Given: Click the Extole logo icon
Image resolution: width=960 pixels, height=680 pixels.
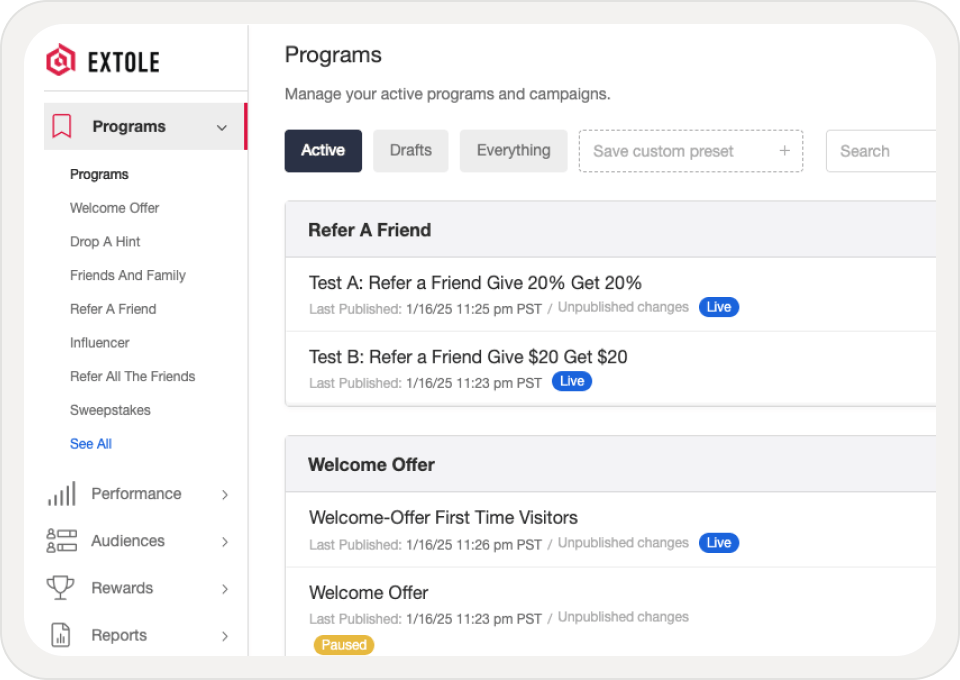Looking at the screenshot, I should 61,60.
